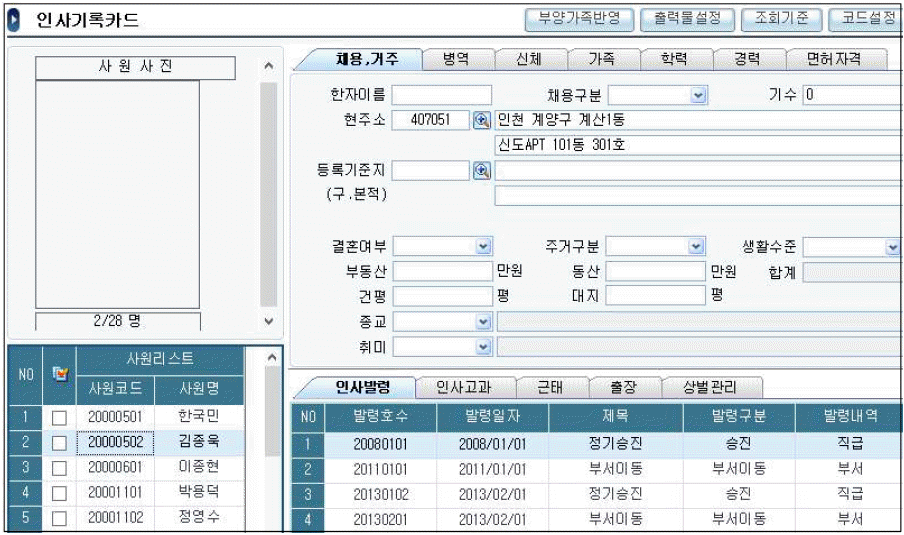Viewport: 904px width, 535px height.
Task: Click the select-all icon in 사원리스트 header
Action: (x=59, y=373)
